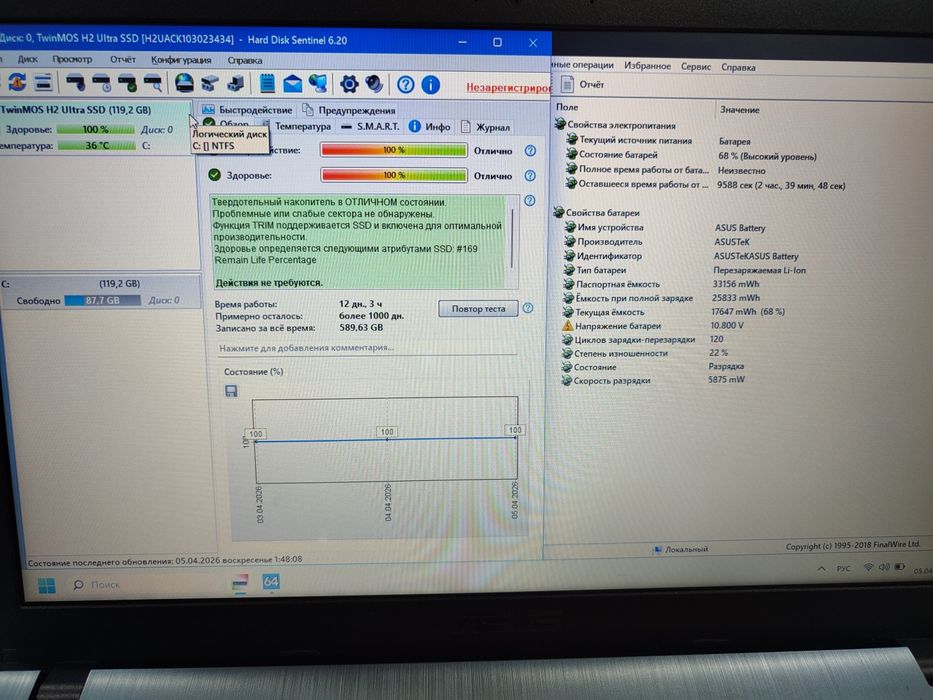
Task: Open the Справка menu in AIDA64 window
Action: point(738,67)
